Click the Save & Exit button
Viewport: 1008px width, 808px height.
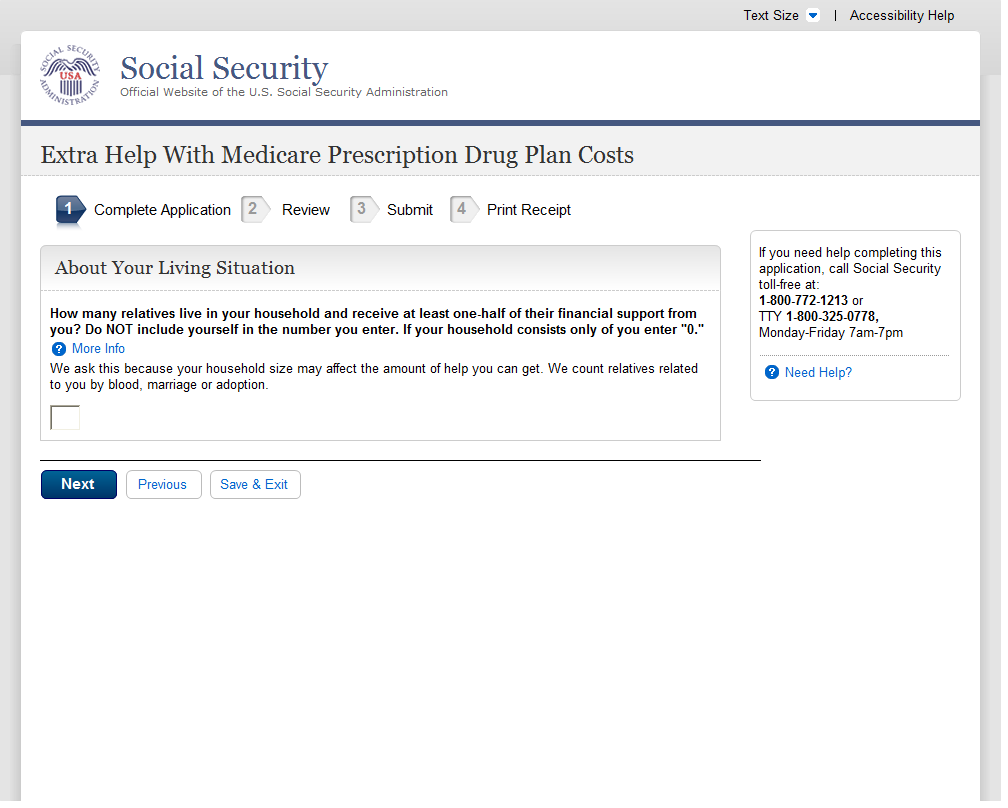(254, 485)
